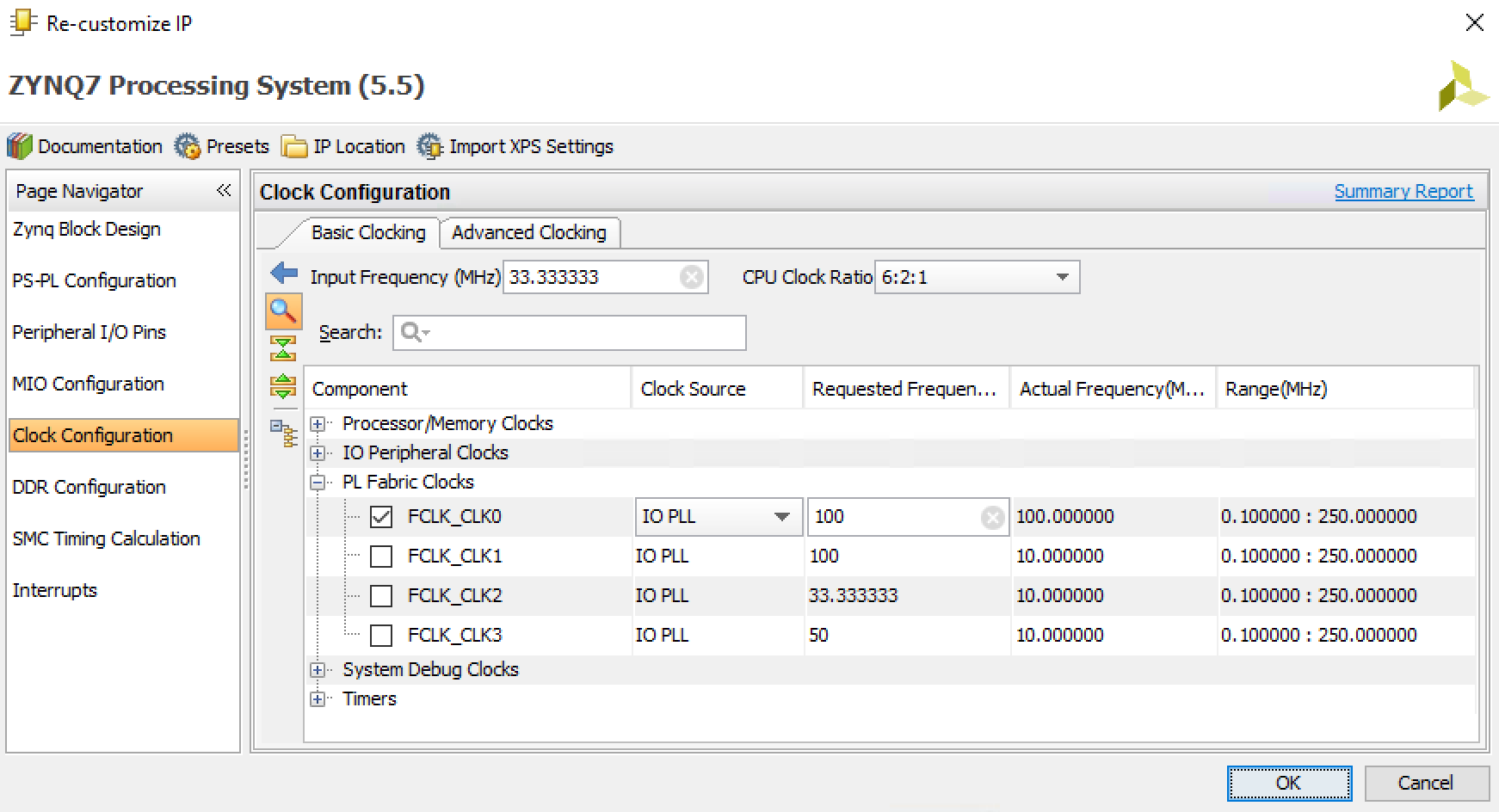Click the Page Navigator header label
1499x812 pixels.
[79, 192]
